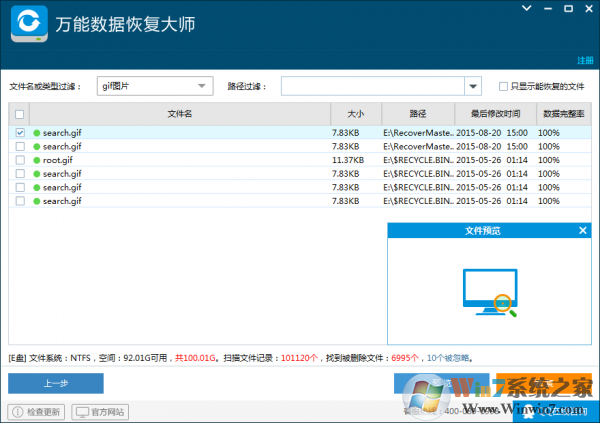Enable only show recoverable files option

[x=503, y=86]
